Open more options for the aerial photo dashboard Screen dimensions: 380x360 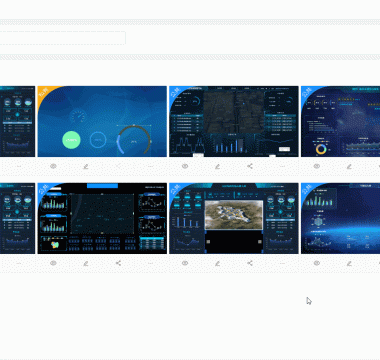[x=282, y=263]
